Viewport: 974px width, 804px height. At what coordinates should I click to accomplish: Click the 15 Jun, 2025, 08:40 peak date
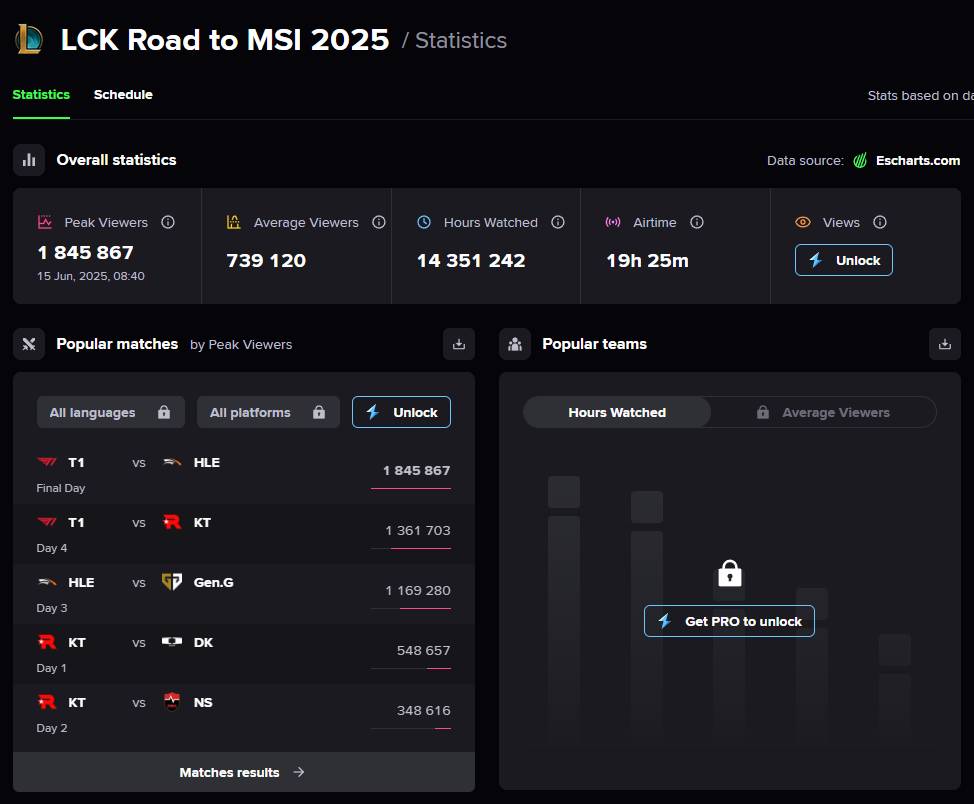(91, 276)
